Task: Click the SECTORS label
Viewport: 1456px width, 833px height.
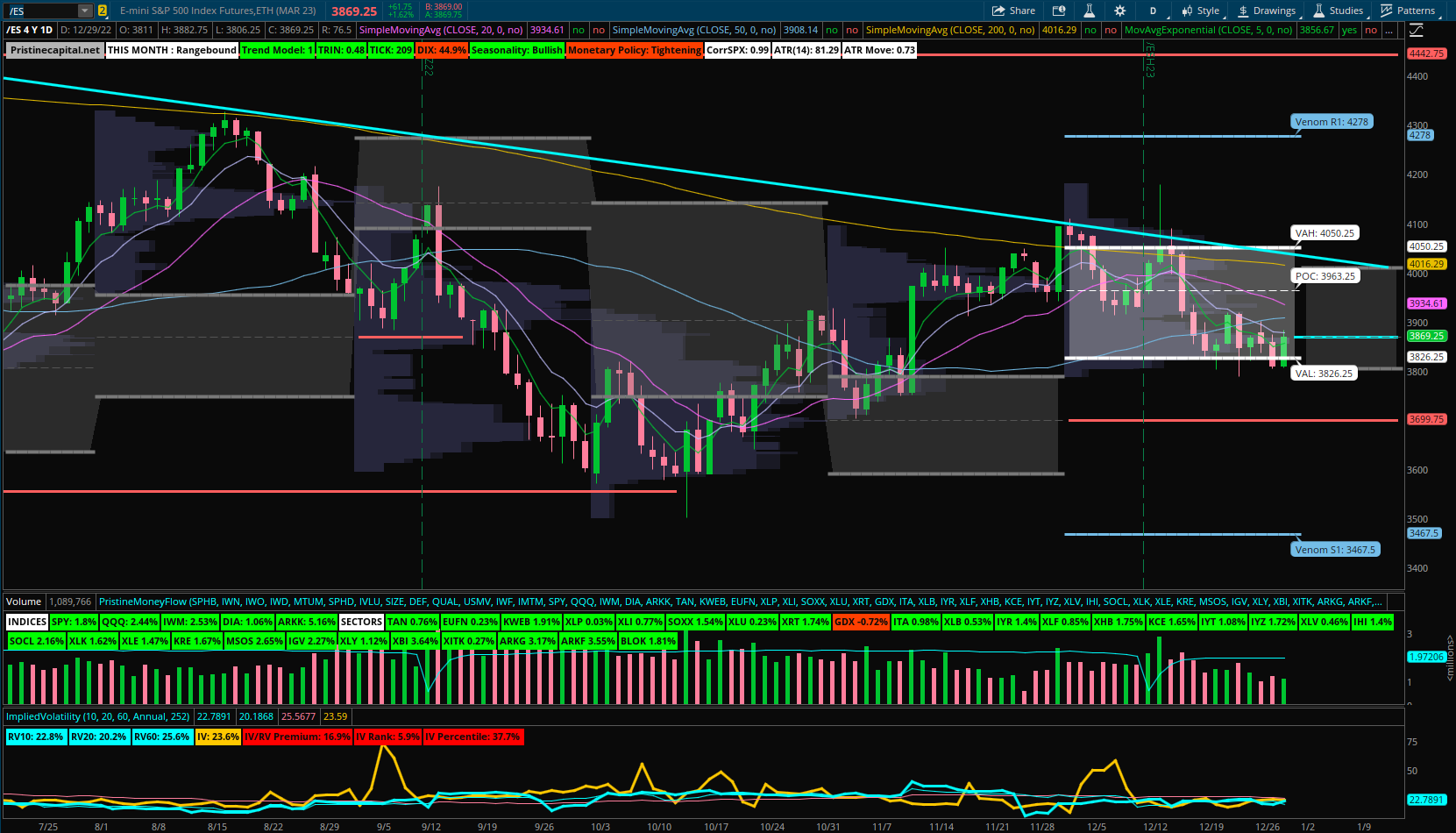Action: click(x=361, y=622)
